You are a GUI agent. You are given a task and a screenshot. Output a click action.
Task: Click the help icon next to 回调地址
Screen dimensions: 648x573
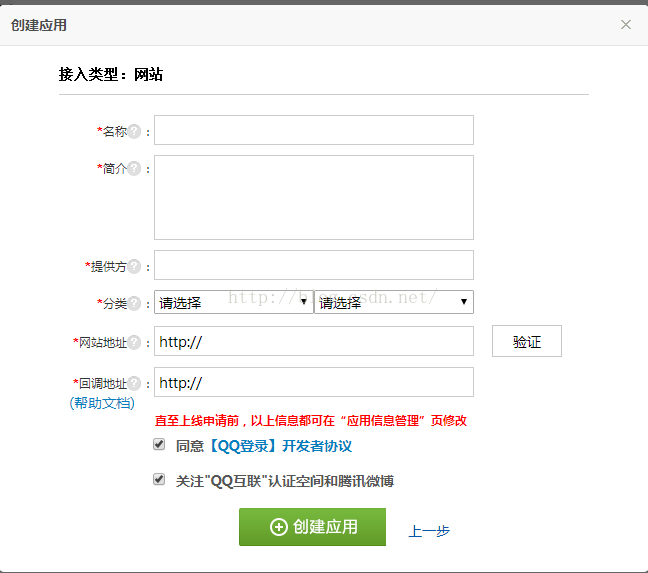pyautogui.click(x=134, y=383)
